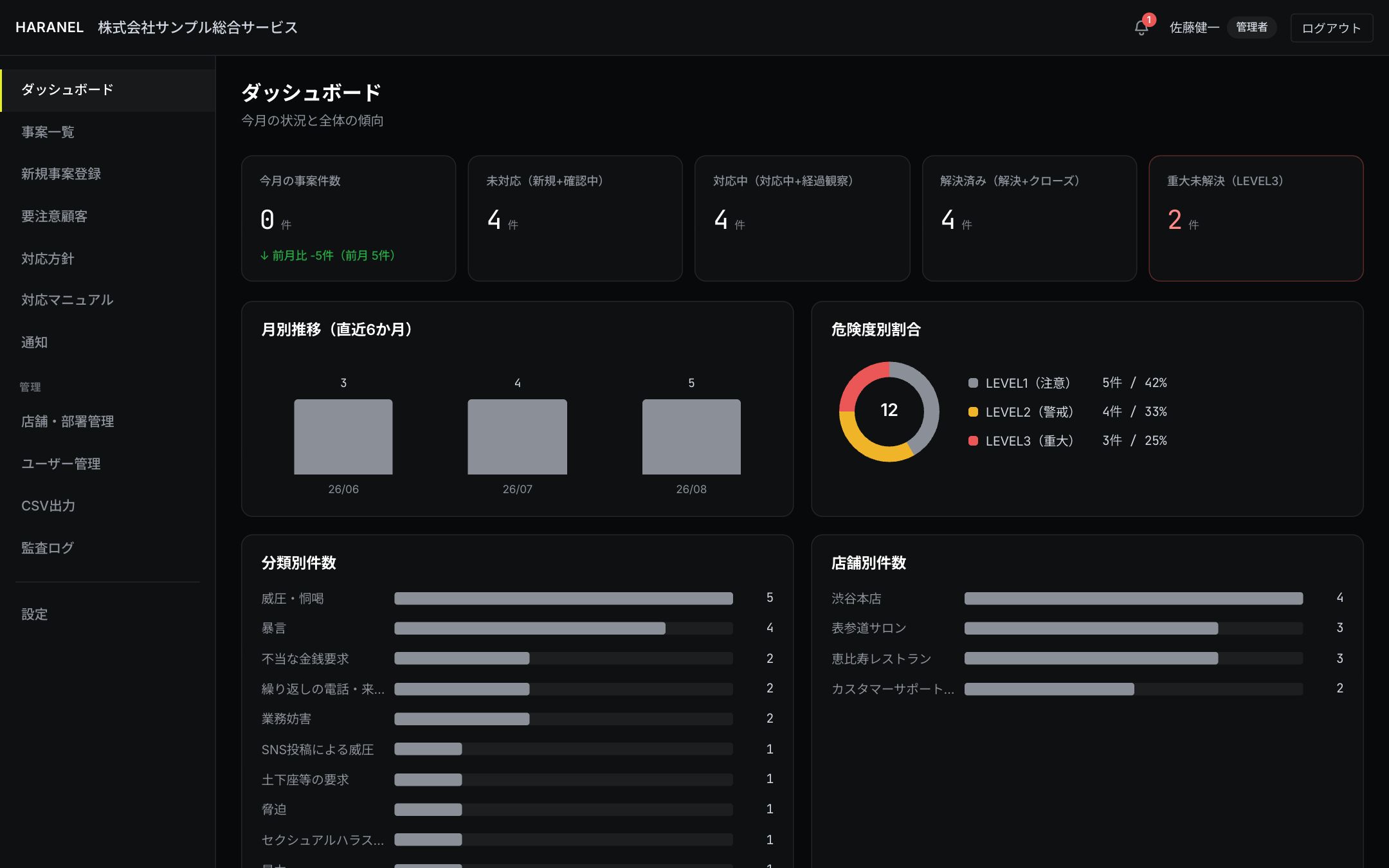
Task: Click the HARANEL logo text
Action: (50, 27)
